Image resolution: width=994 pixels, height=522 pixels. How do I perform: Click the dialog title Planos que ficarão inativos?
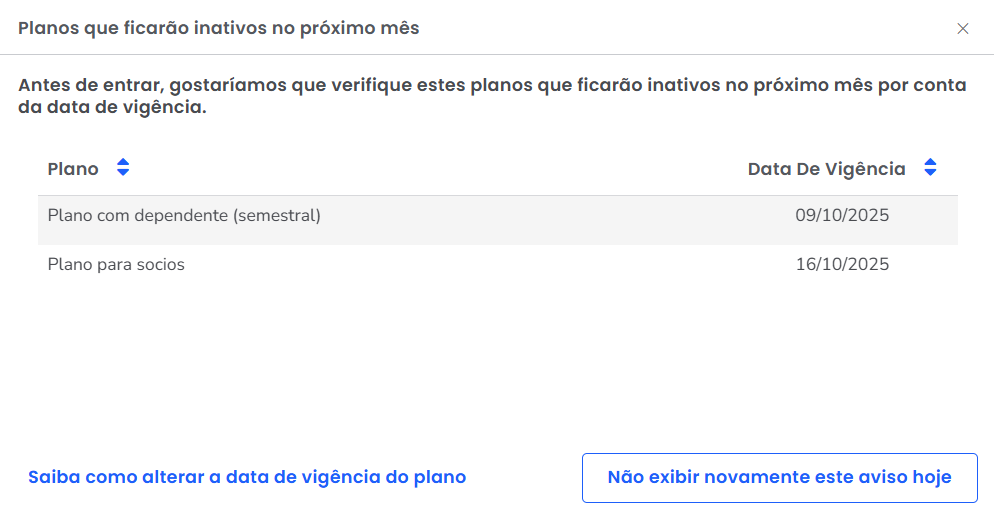pos(218,28)
